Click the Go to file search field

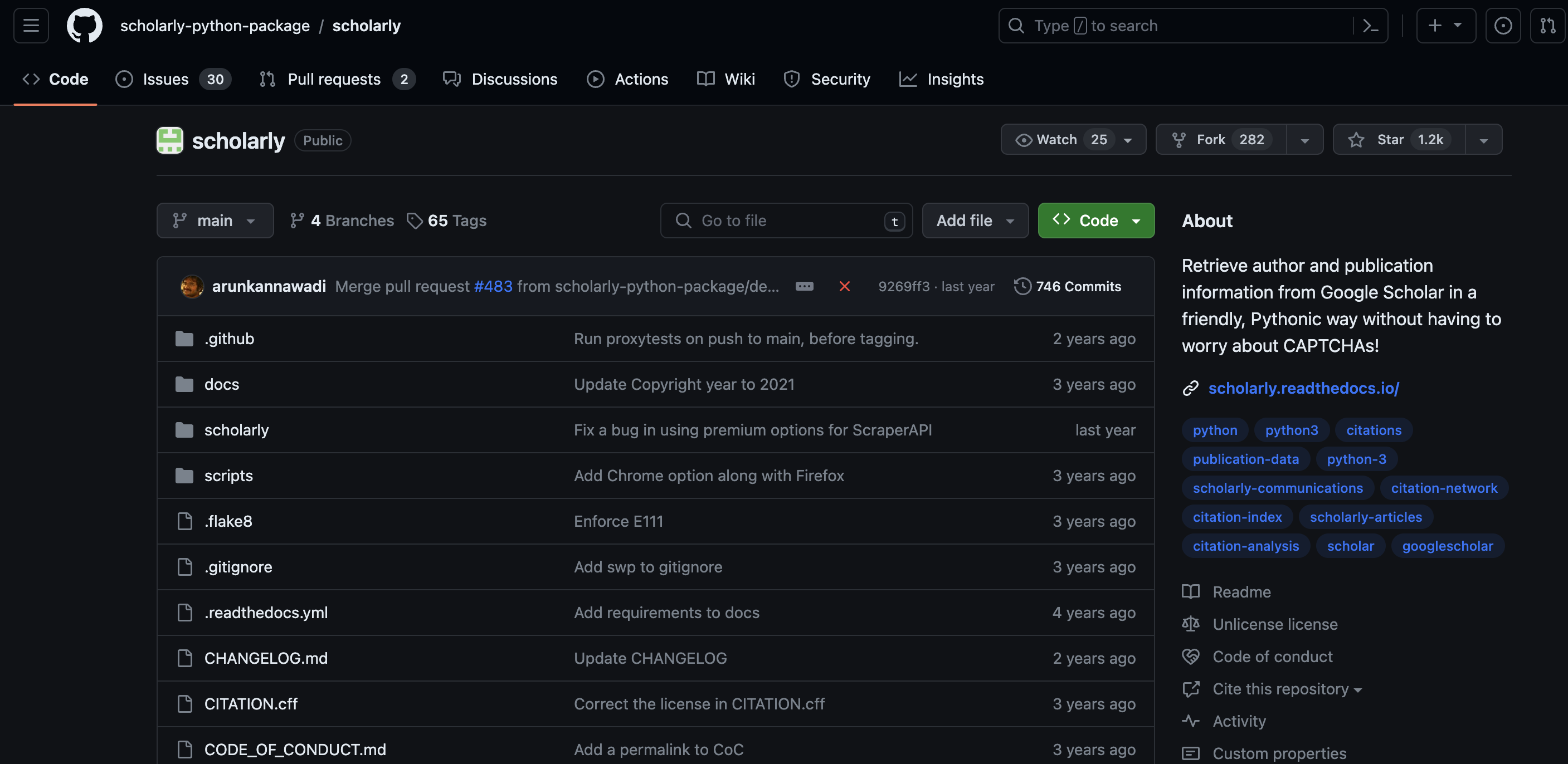point(785,221)
